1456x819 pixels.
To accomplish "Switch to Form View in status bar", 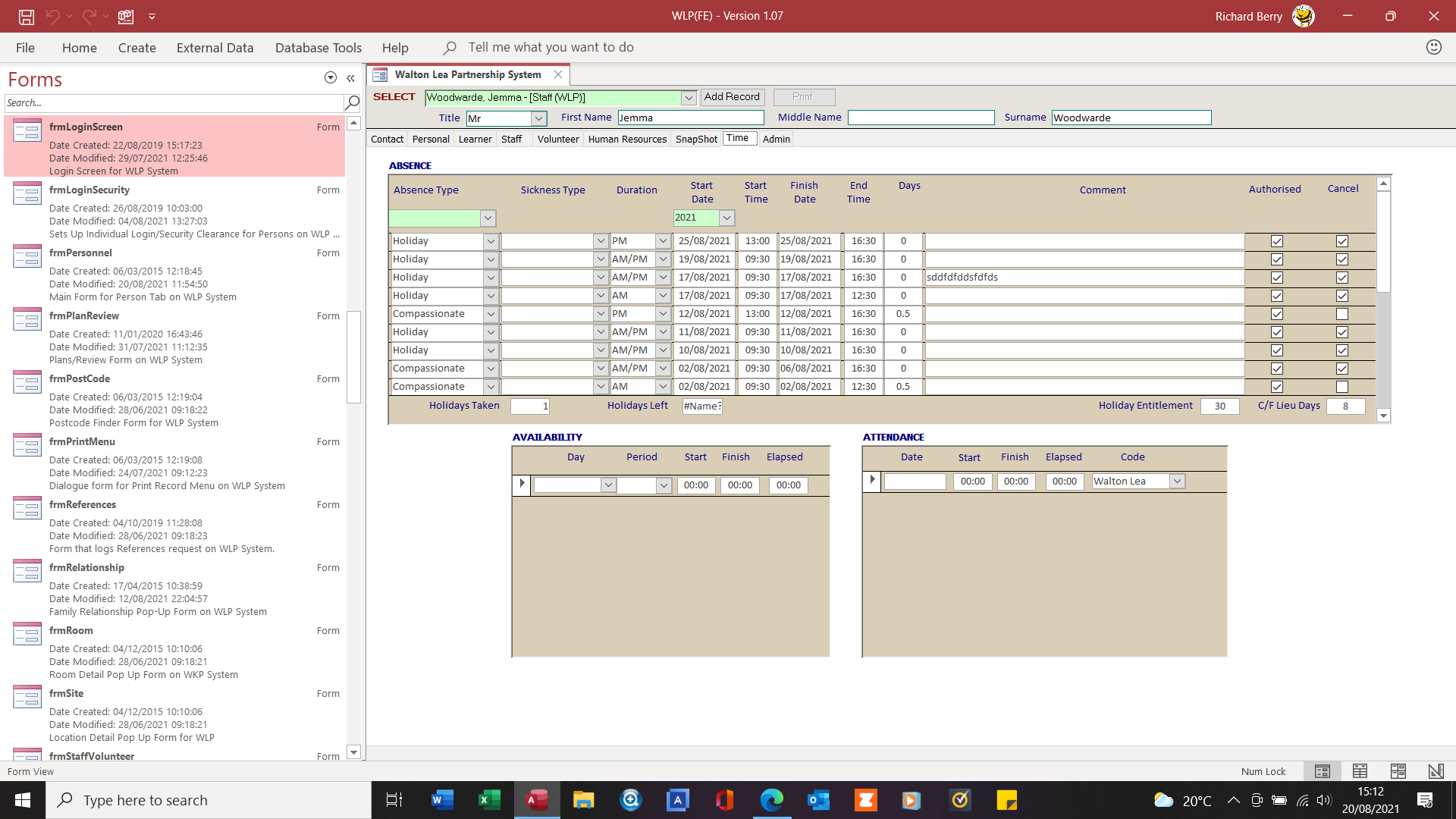I will tap(1323, 771).
